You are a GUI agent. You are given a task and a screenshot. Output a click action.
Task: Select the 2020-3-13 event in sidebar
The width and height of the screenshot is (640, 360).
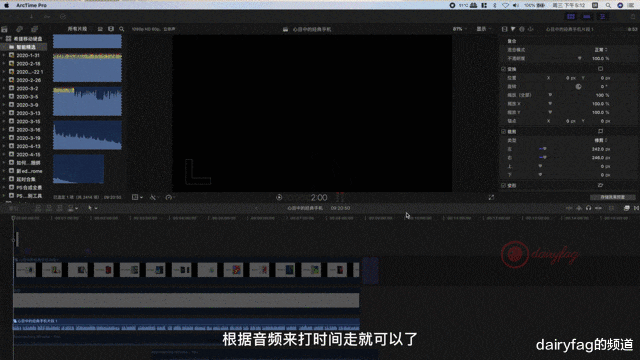pos(28,113)
